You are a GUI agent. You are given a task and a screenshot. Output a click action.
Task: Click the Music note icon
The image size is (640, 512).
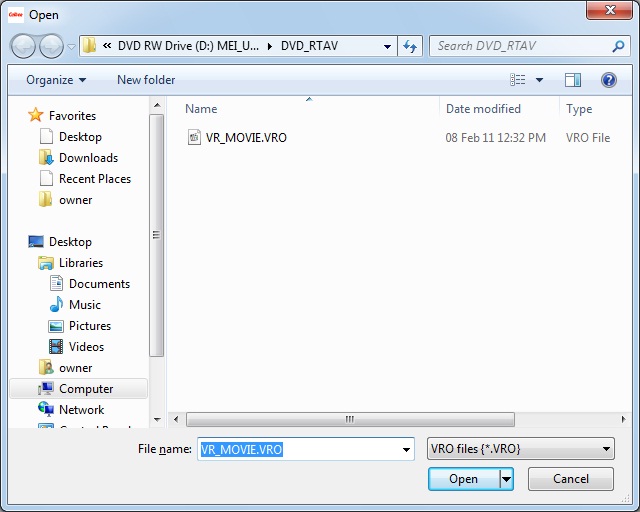pyautogui.click(x=56, y=305)
